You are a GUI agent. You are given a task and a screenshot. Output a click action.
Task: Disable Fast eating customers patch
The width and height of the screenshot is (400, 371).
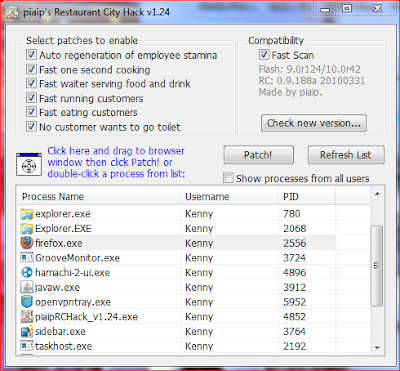click(x=31, y=112)
